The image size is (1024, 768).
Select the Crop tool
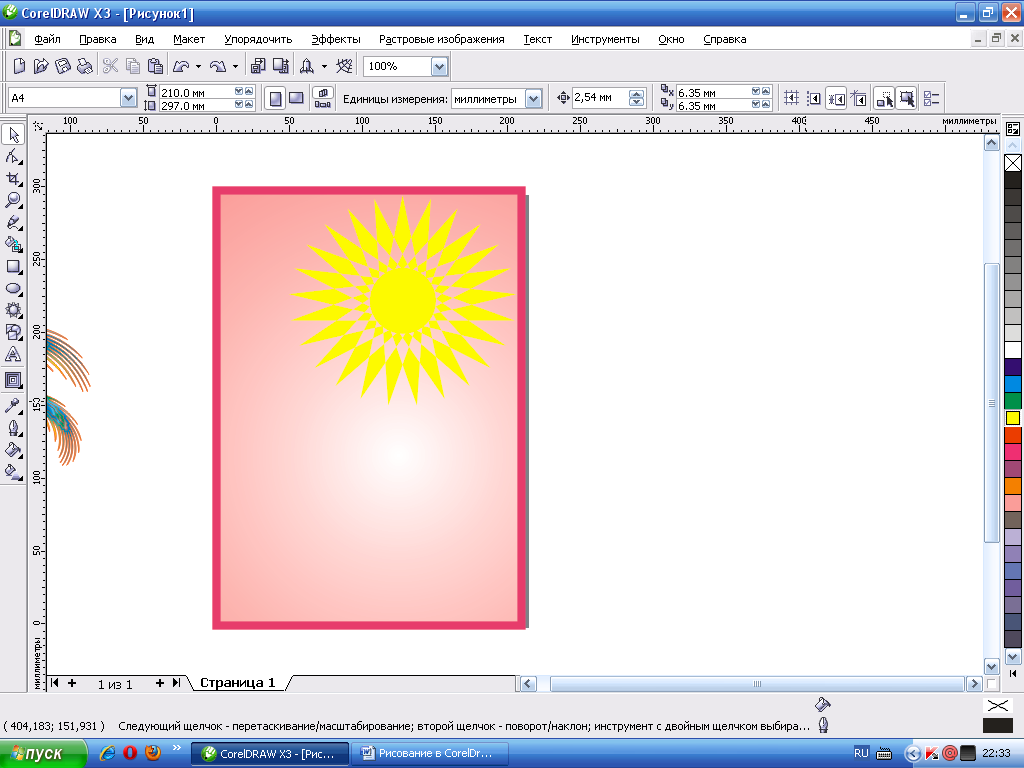(x=14, y=178)
